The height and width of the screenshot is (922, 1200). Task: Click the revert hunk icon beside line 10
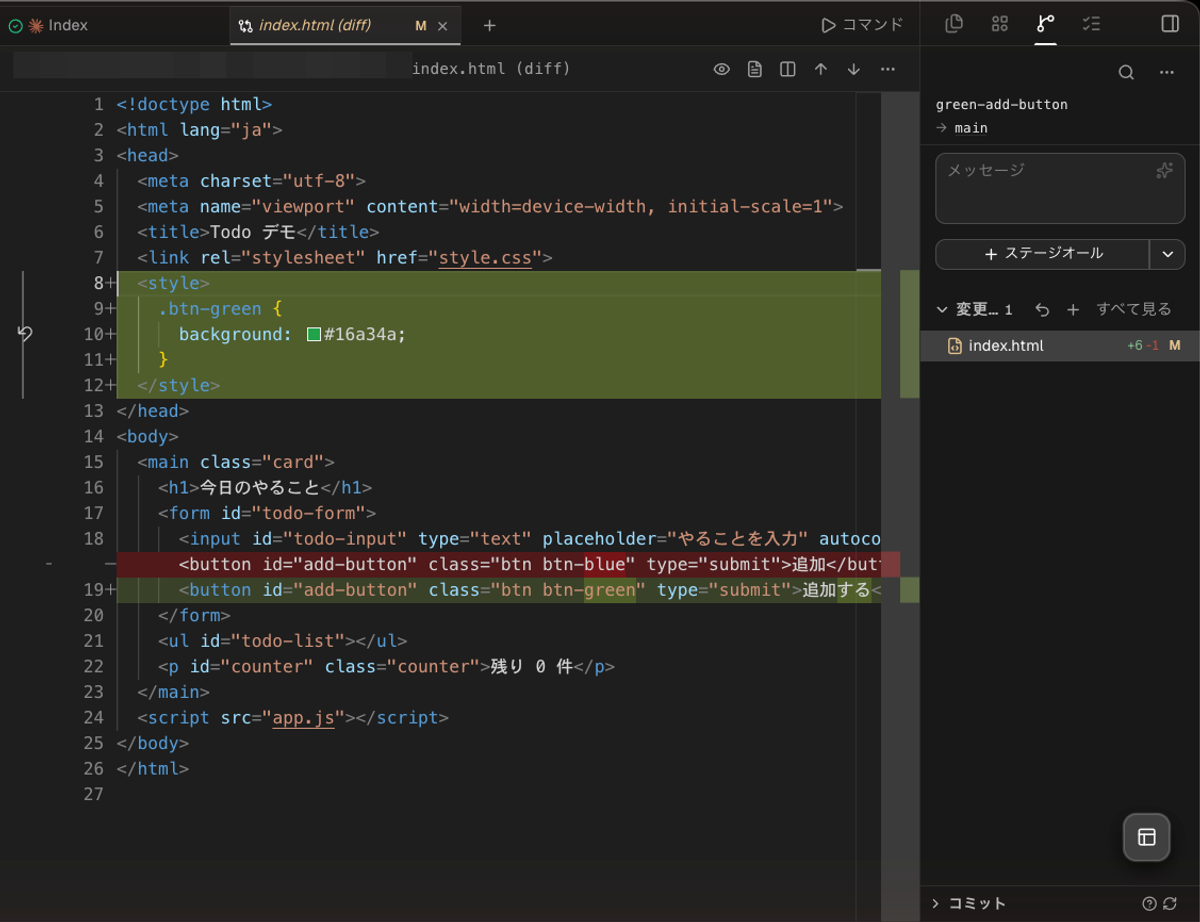25,334
